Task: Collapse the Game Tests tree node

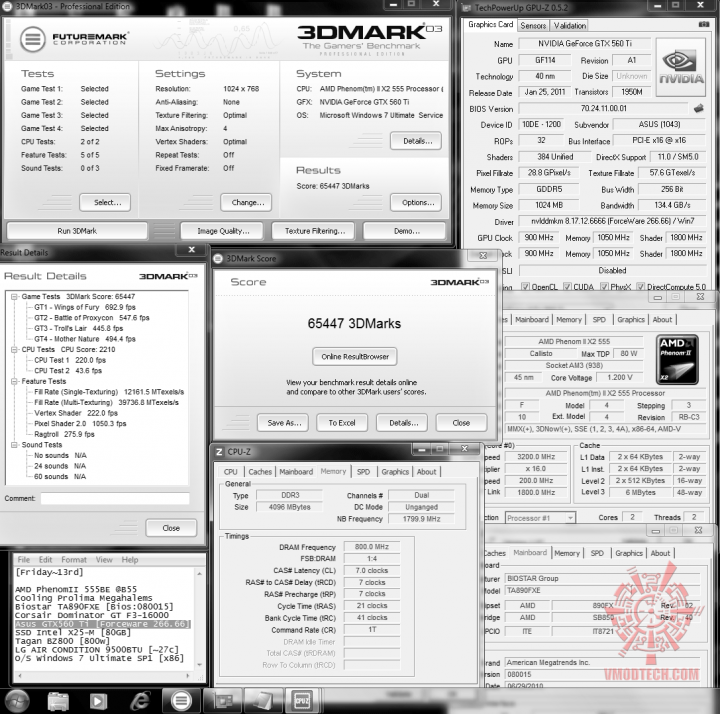Action: [14, 297]
